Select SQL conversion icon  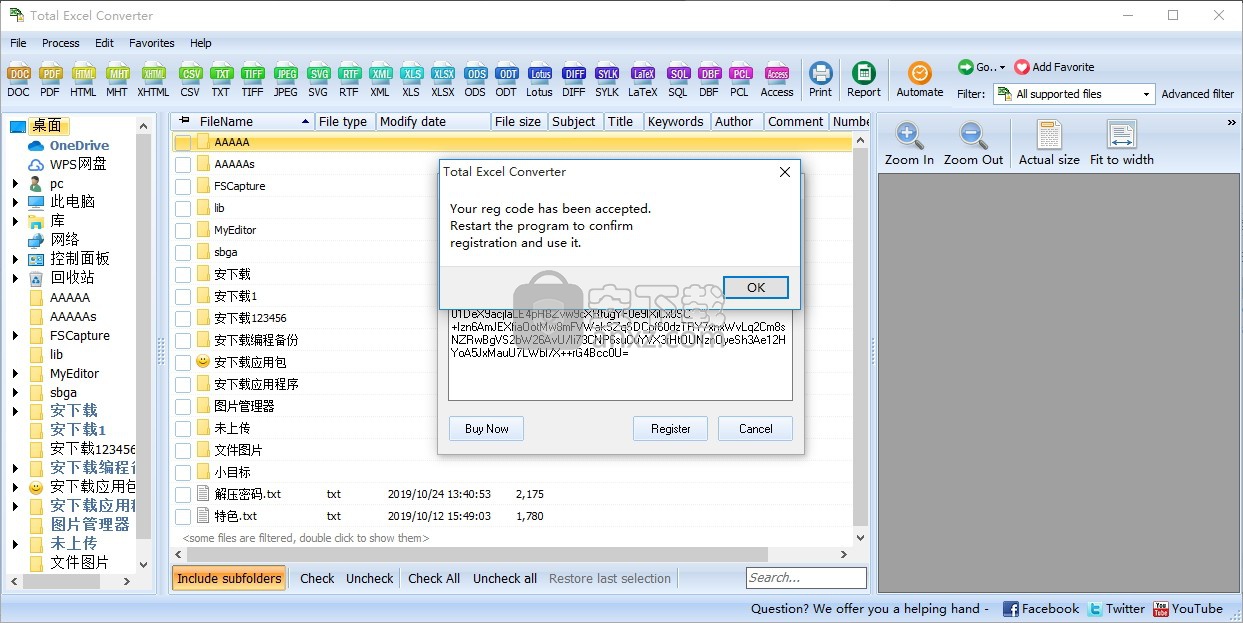(x=678, y=80)
